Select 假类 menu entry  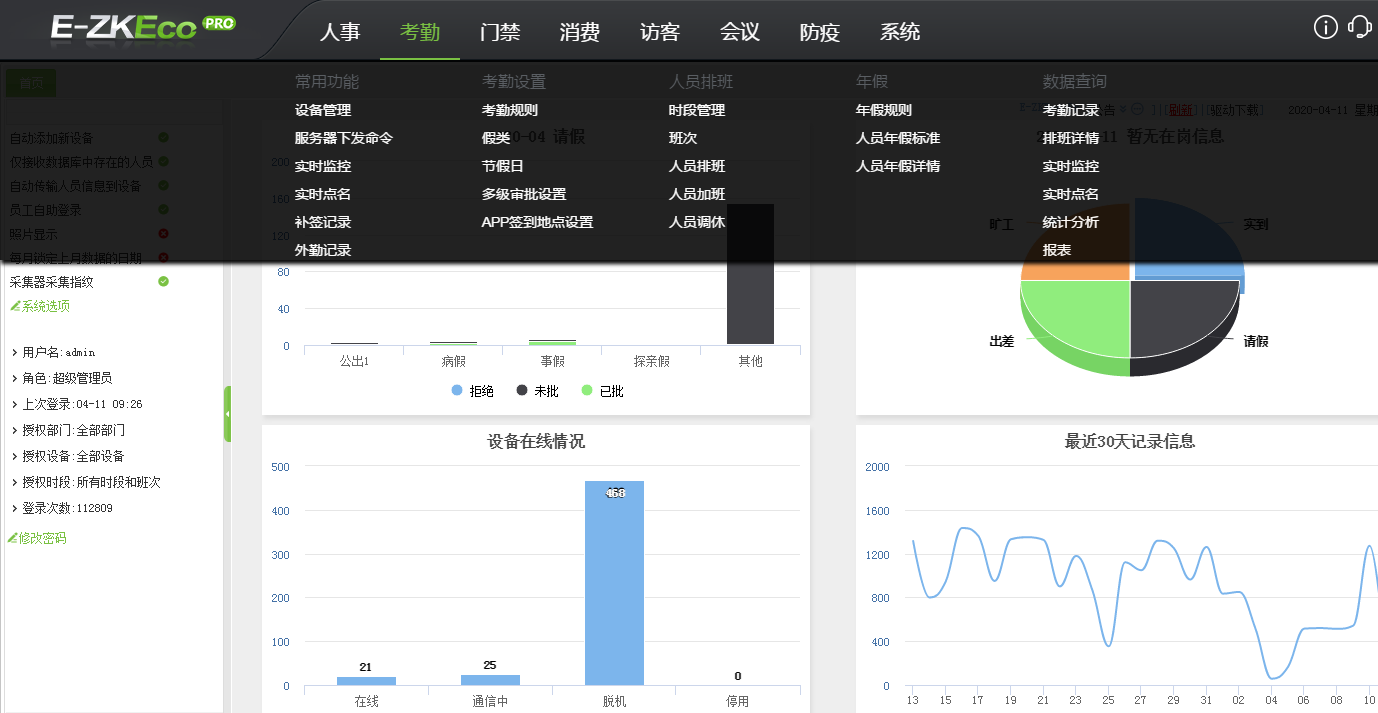tap(496, 138)
